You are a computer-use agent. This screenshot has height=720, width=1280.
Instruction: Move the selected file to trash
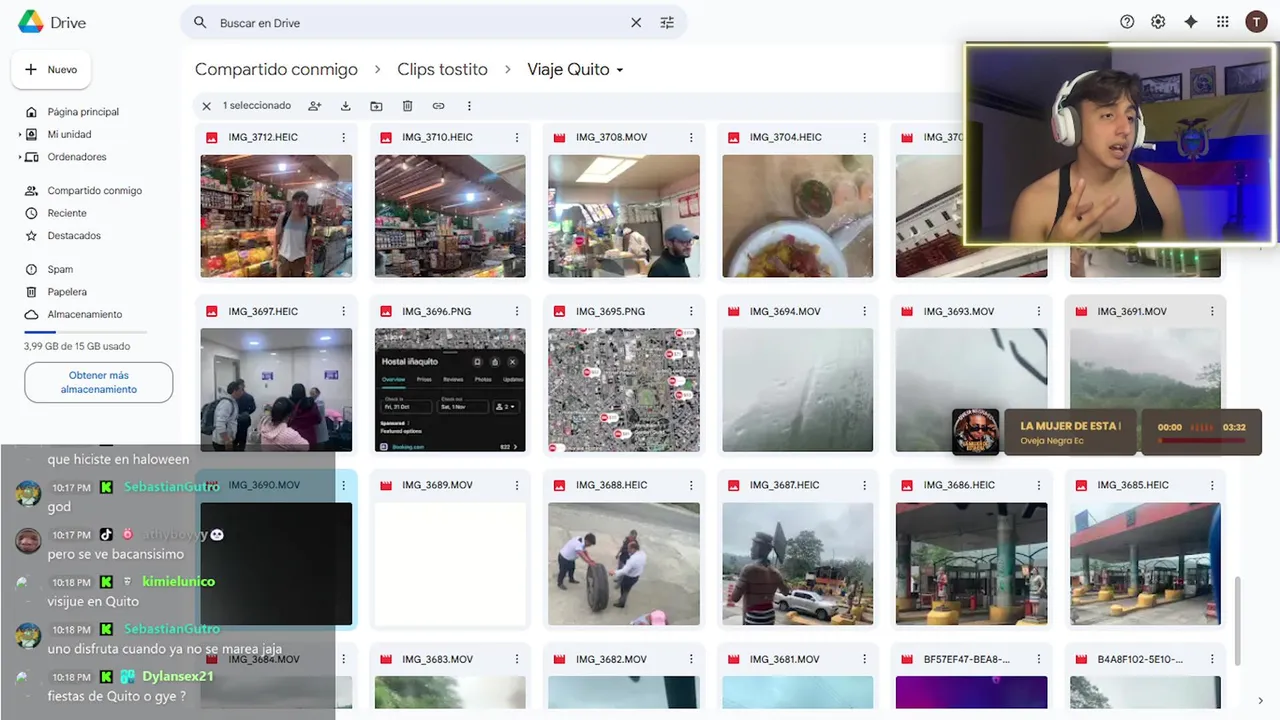tap(407, 106)
